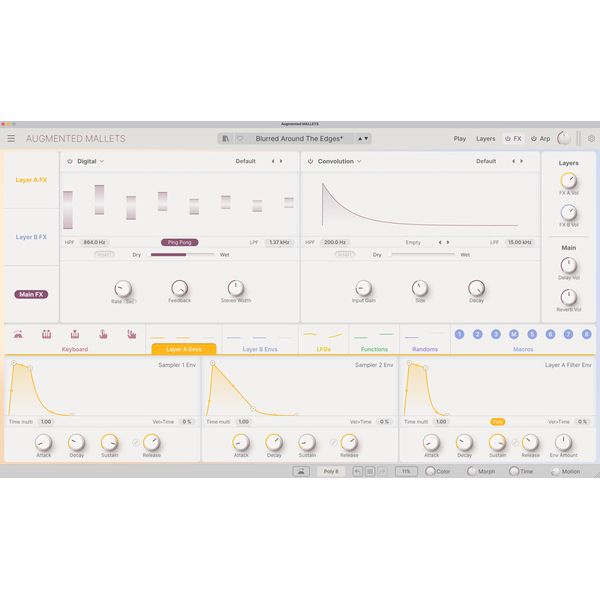Go to previous Convolution Default preset
Screen dimensions: 600x600
tap(513, 161)
